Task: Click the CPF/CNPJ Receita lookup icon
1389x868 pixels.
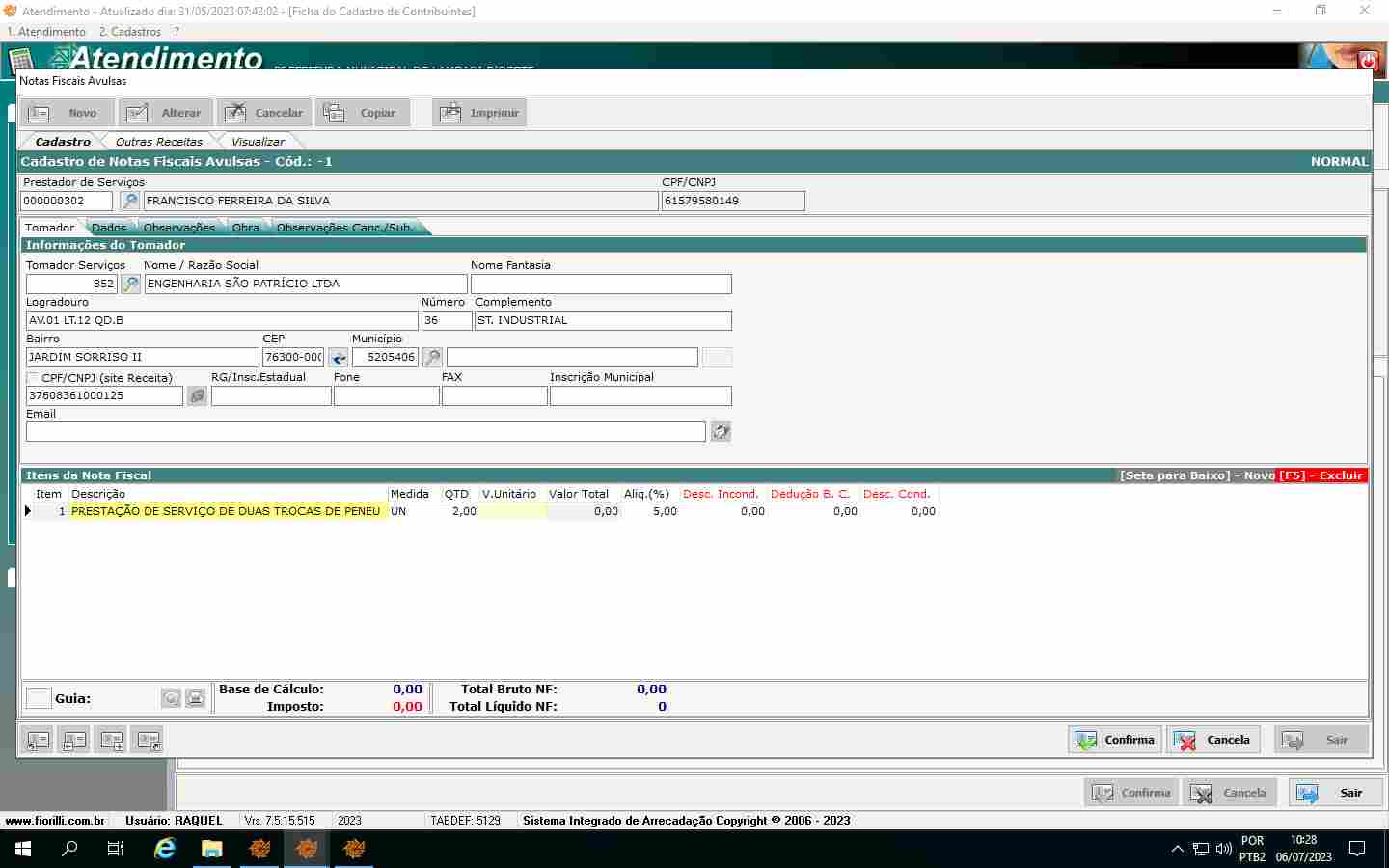Action: (197, 395)
